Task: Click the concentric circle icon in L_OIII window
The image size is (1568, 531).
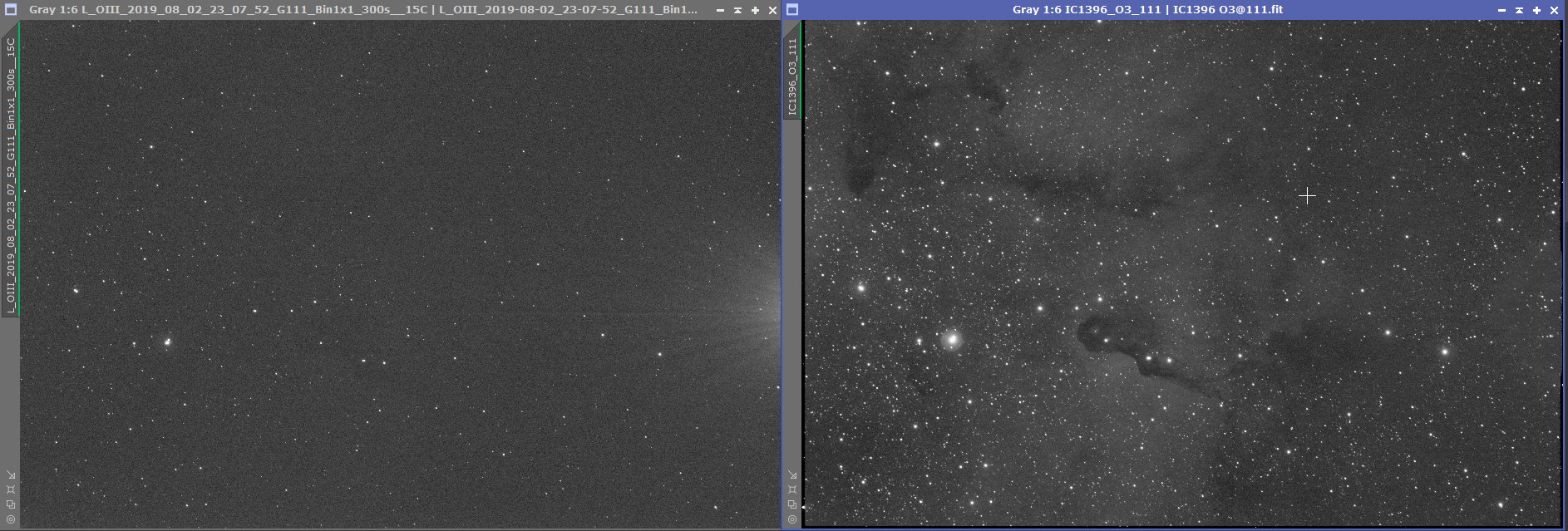Action: [11, 519]
